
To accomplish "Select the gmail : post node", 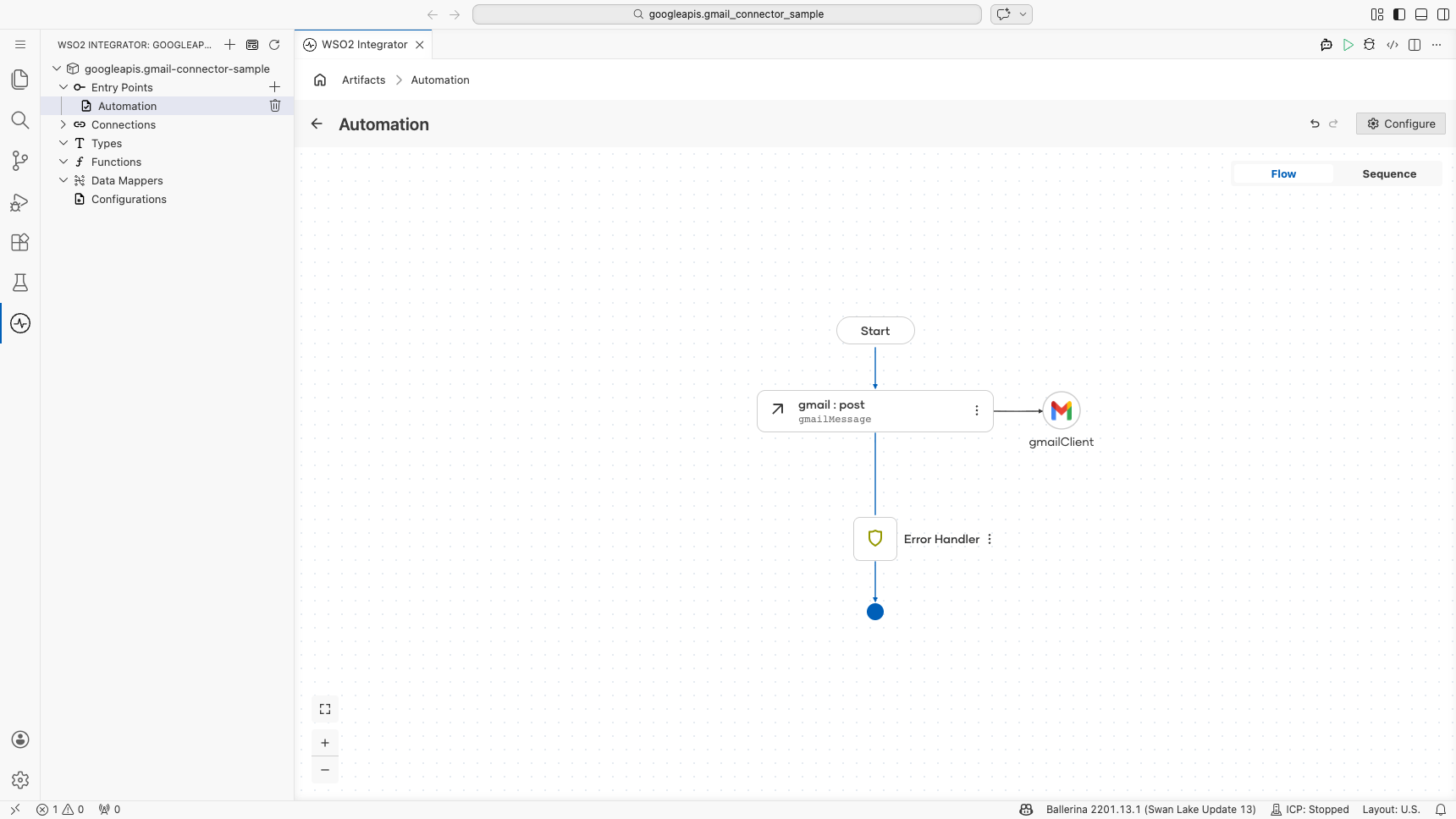I will click(875, 411).
